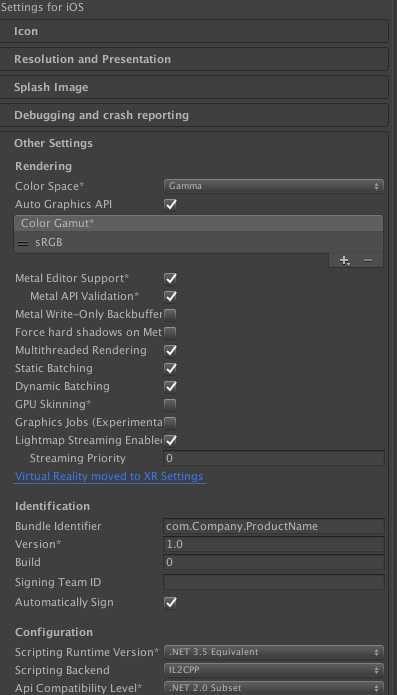The image size is (397, 695).
Task: Enable Metal Write-Only Backbuffer checkbox
Action: [170, 314]
